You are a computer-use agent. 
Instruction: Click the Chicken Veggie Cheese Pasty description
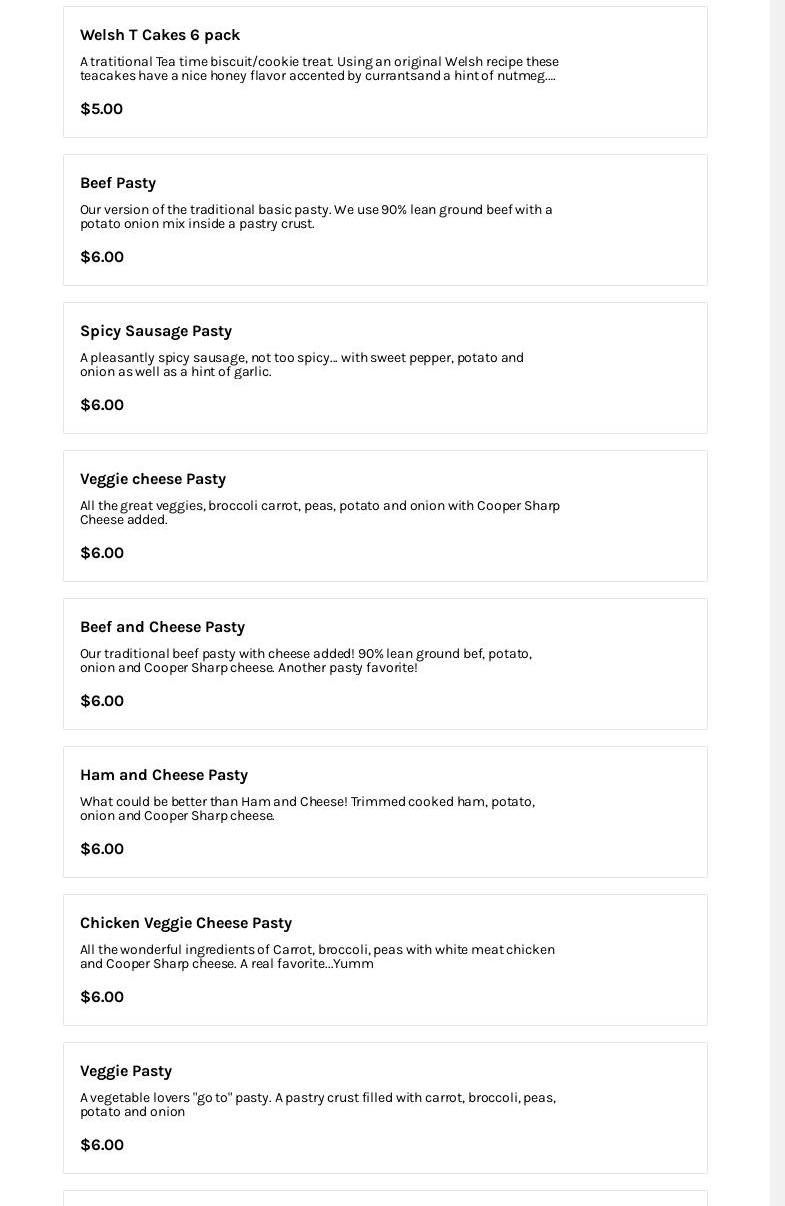pyautogui.click(x=317, y=957)
